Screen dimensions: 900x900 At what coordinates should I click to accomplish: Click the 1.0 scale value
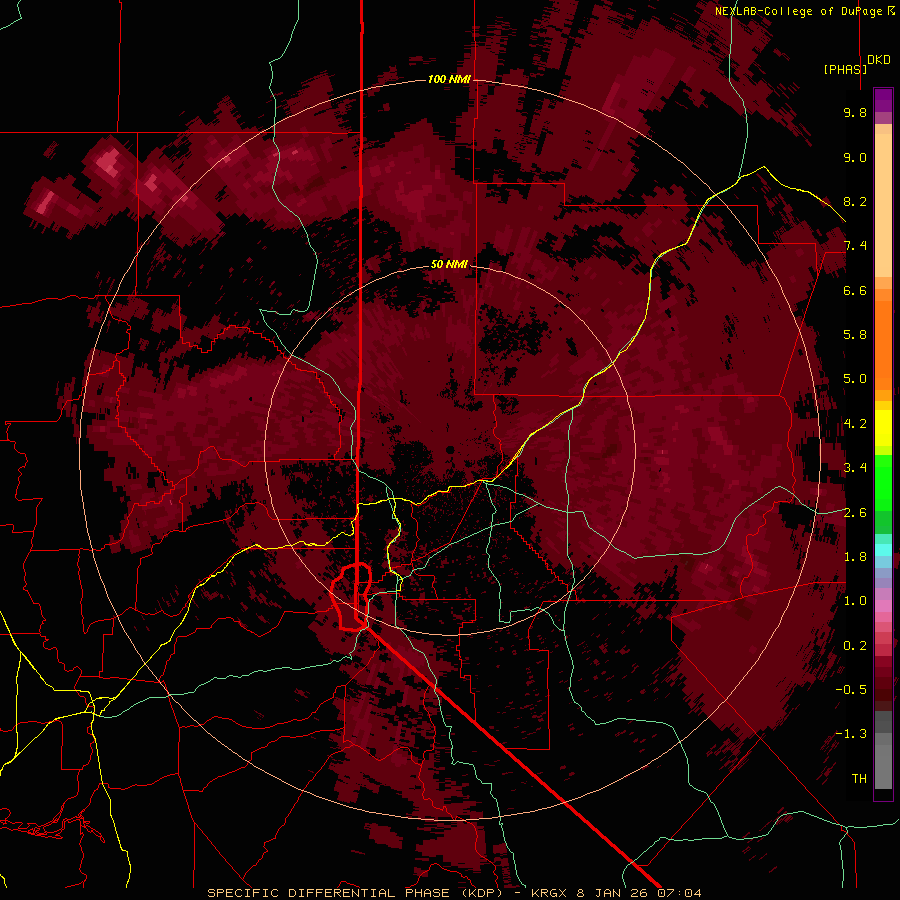(855, 601)
